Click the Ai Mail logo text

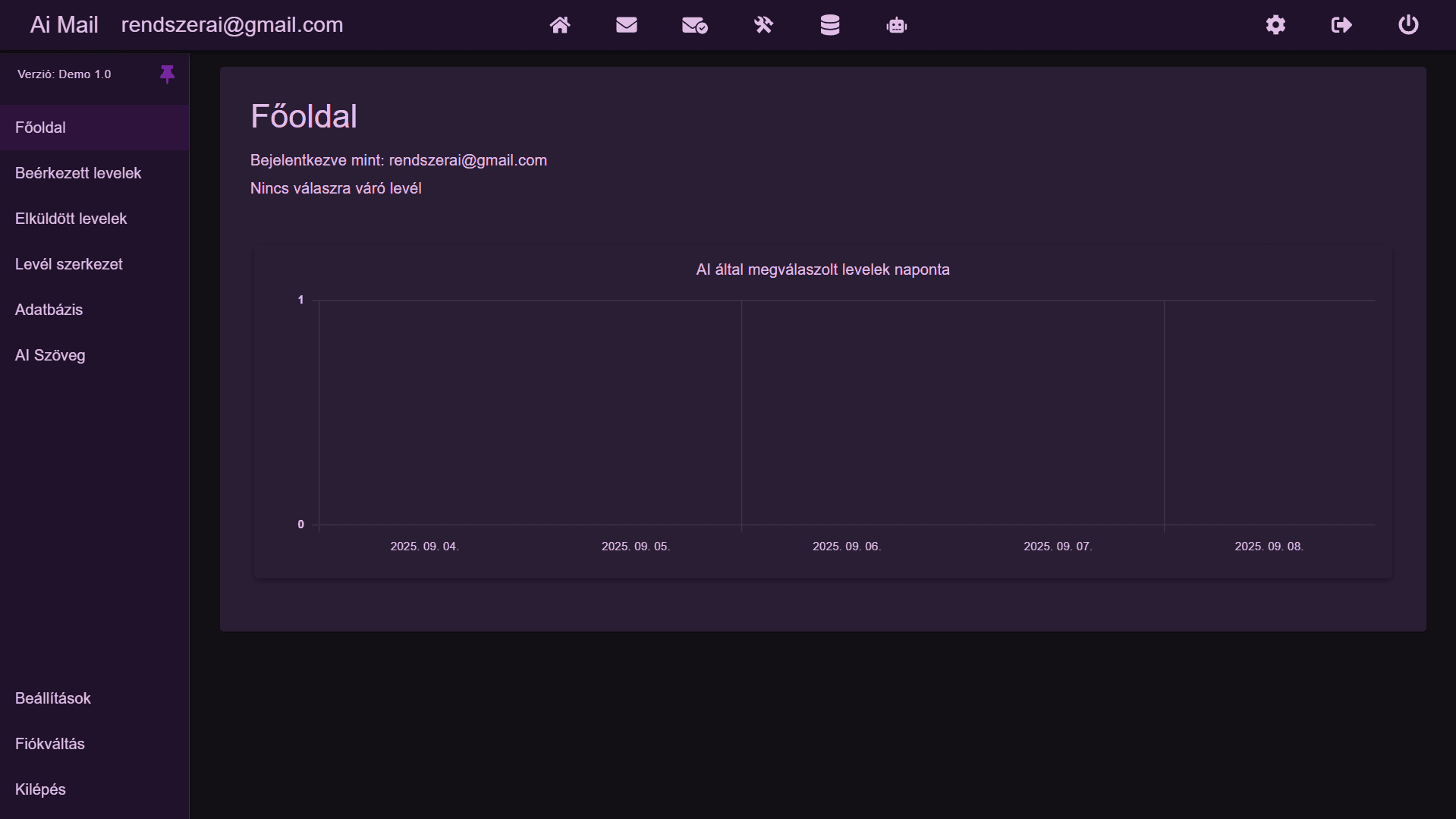[x=64, y=24]
